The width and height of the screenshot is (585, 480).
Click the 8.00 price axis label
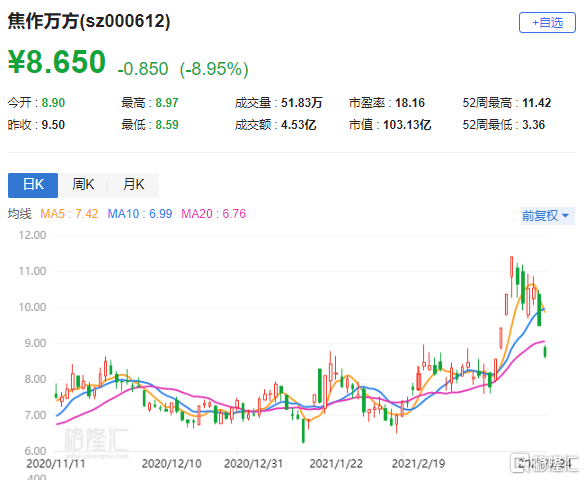click(x=35, y=379)
